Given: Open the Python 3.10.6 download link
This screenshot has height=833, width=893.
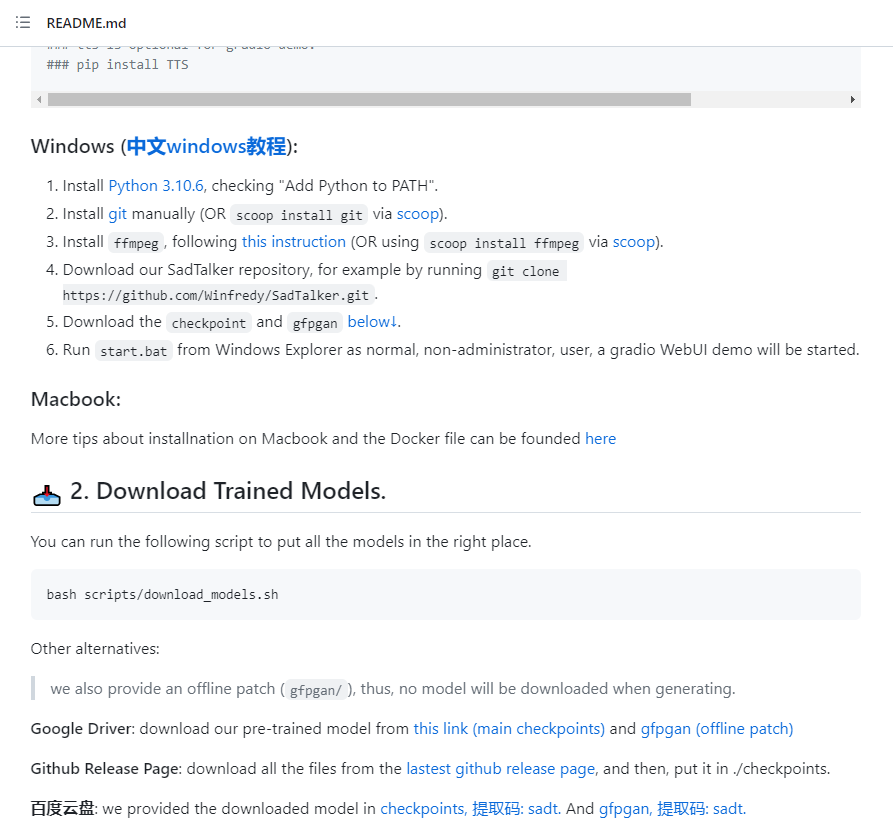Looking at the screenshot, I should click(155, 185).
